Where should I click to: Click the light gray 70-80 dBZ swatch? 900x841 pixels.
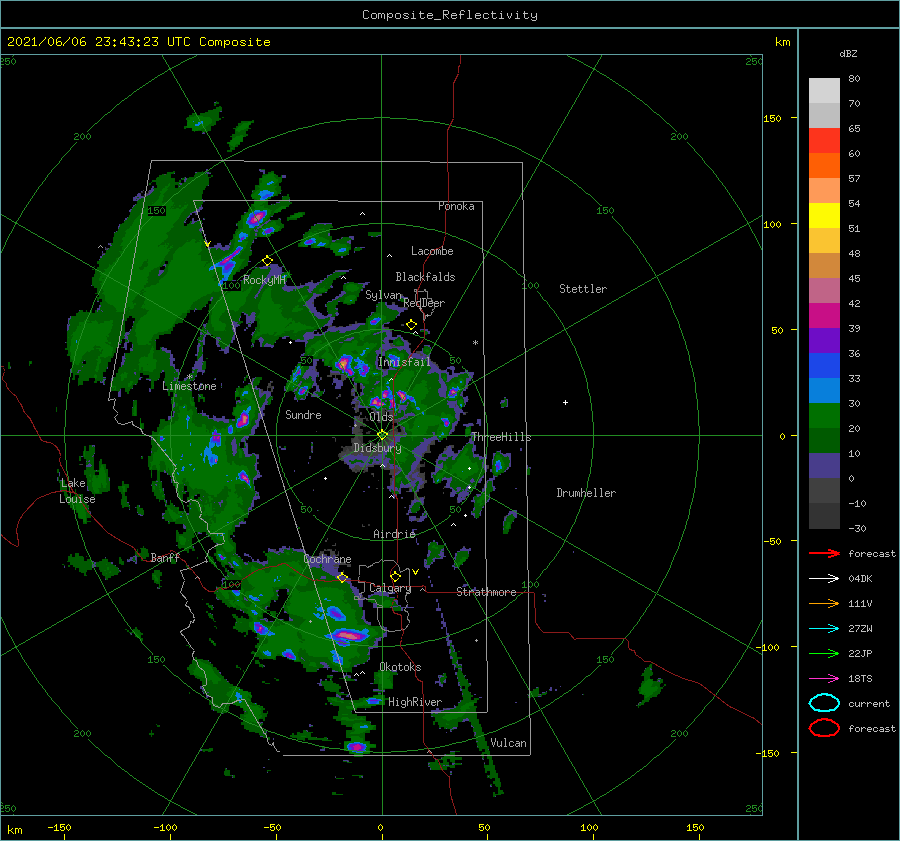[x=824, y=90]
